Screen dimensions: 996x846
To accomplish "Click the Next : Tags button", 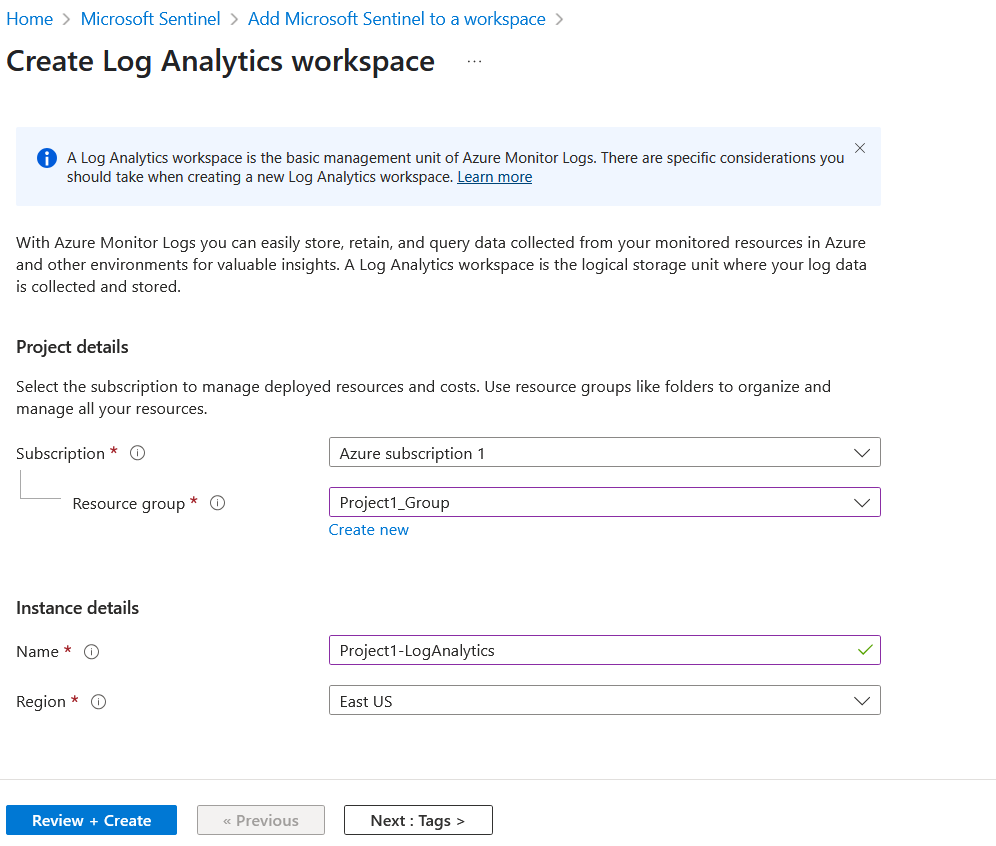I will (x=418, y=820).
